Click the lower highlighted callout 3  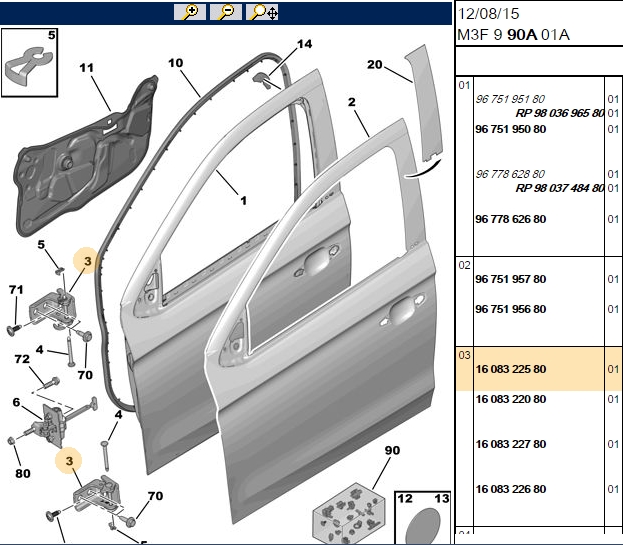point(70,461)
